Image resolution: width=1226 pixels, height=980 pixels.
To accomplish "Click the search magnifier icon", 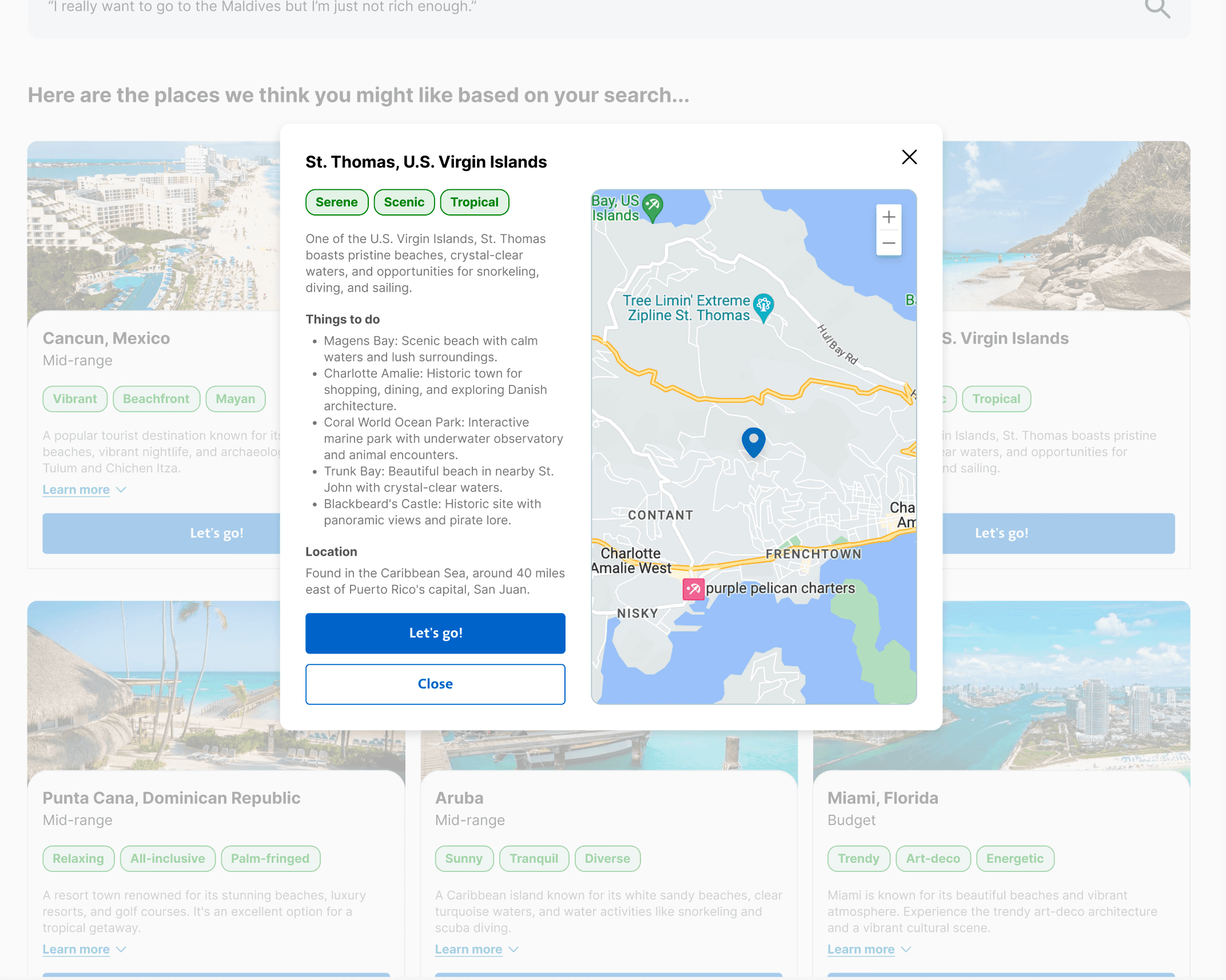I will [x=1157, y=8].
